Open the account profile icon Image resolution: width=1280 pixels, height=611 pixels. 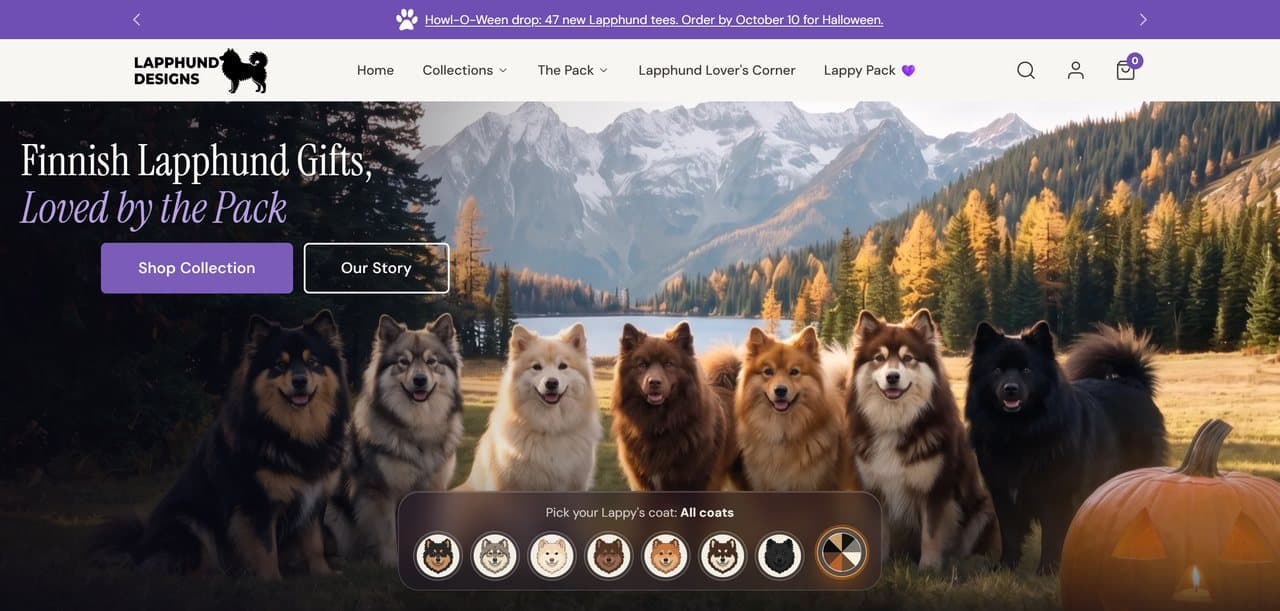pyautogui.click(x=1076, y=70)
